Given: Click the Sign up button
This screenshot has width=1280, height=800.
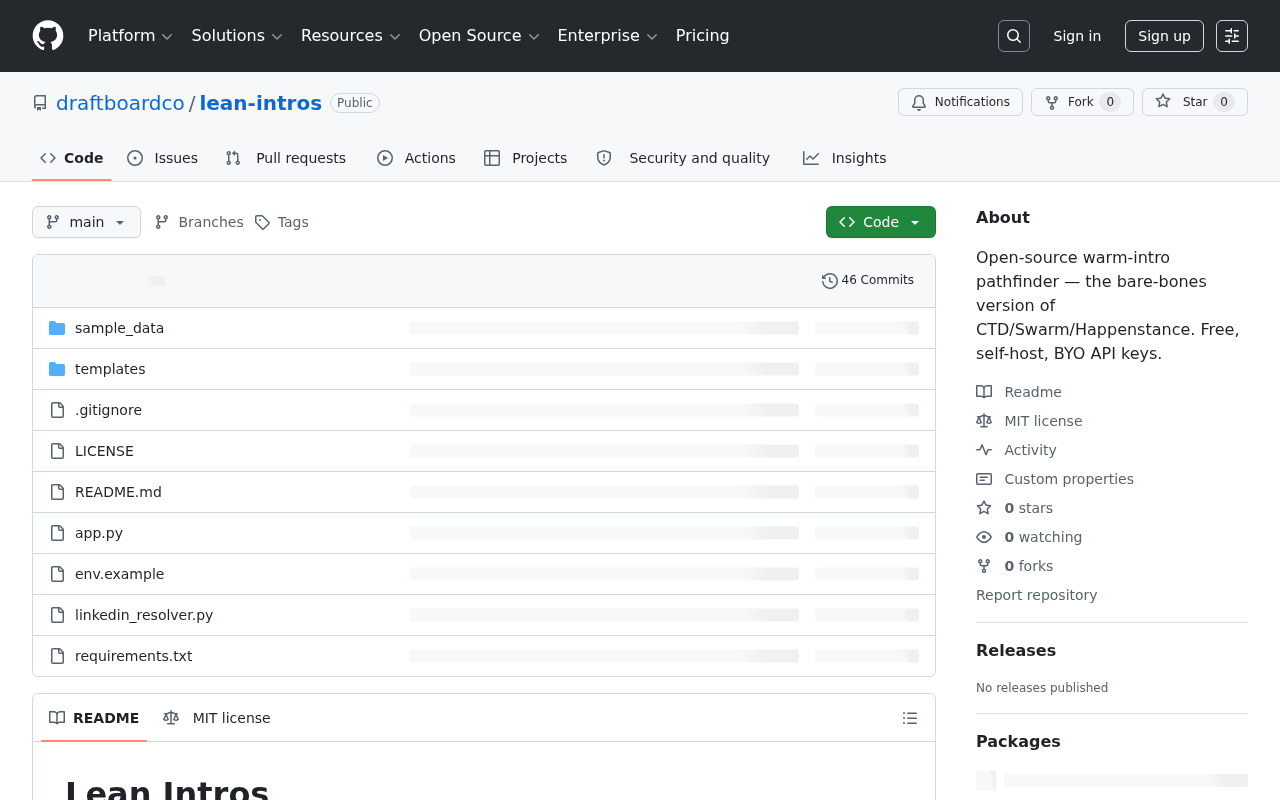Looking at the screenshot, I should point(1164,36).
